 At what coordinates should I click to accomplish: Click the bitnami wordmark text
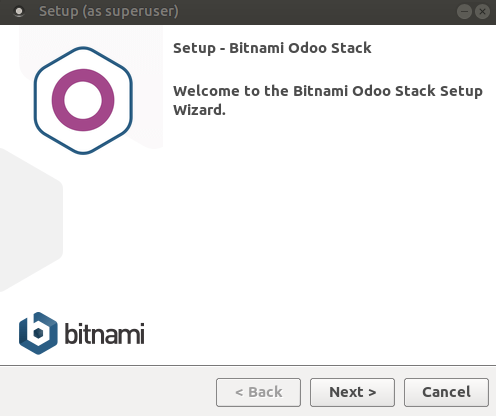104,333
